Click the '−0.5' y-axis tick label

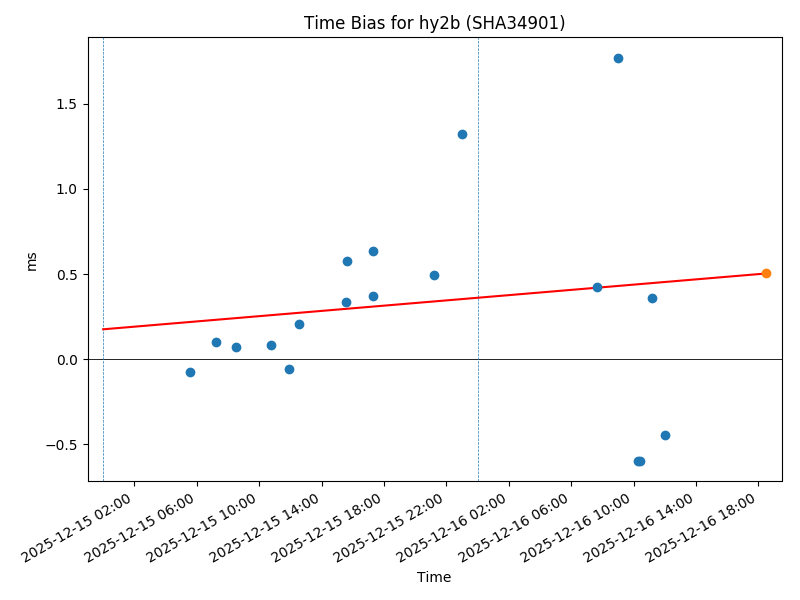[x=62, y=444]
